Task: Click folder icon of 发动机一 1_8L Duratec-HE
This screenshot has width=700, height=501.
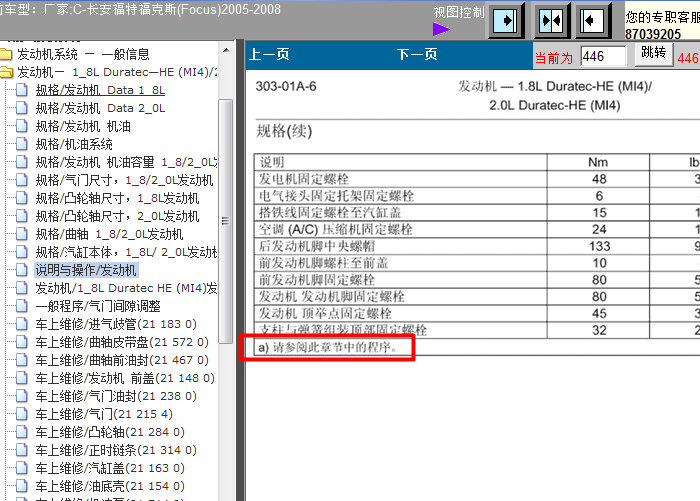Action: tap(6, 72)
